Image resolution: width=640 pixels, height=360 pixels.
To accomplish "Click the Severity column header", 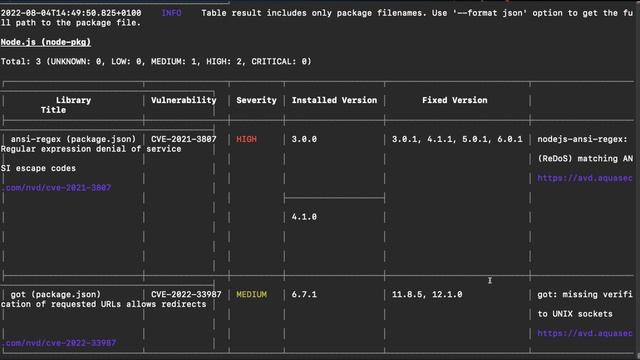I will tap(256, 100).
